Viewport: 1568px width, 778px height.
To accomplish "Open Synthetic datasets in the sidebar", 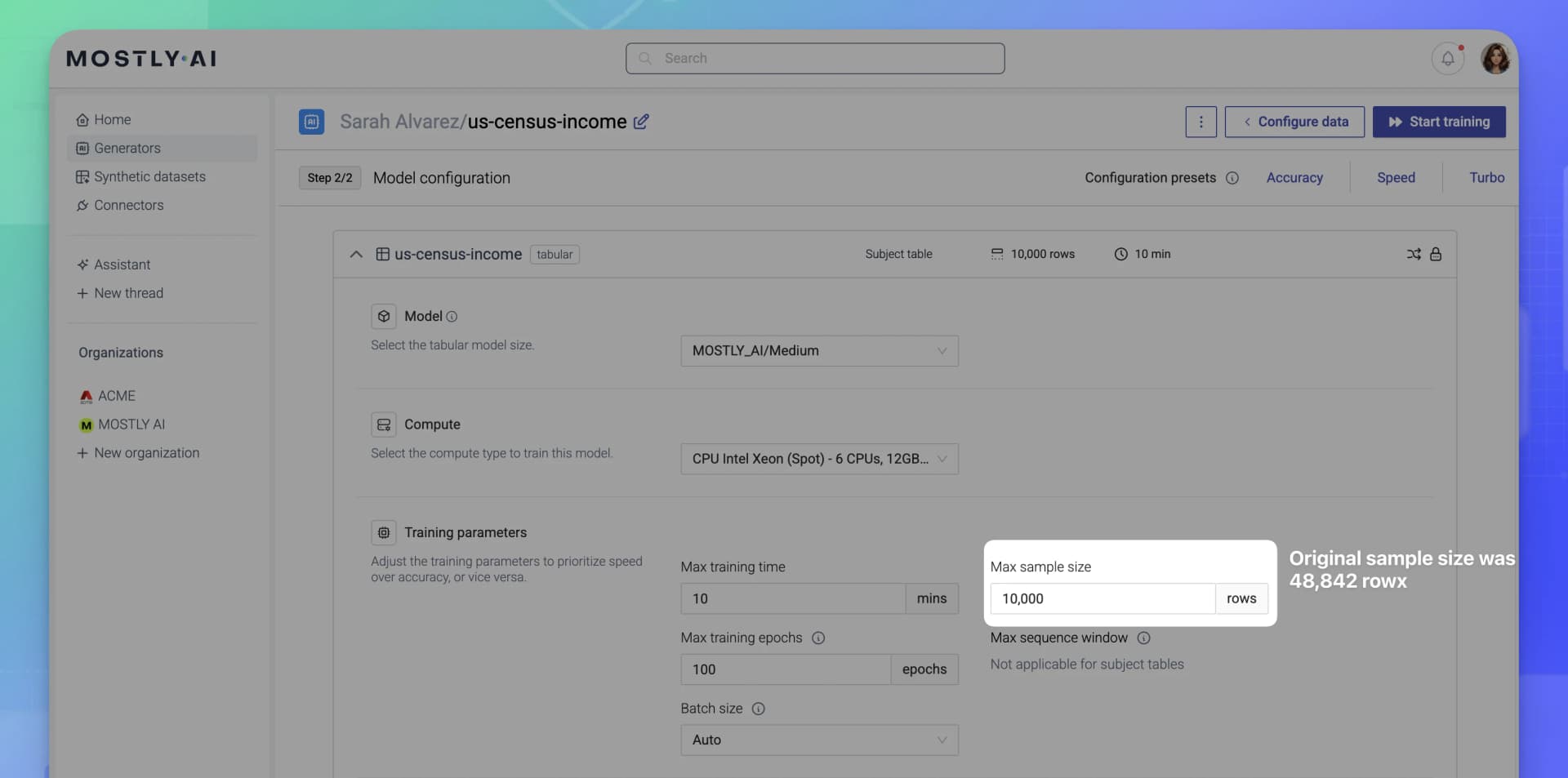I will (x=149, y=176).
